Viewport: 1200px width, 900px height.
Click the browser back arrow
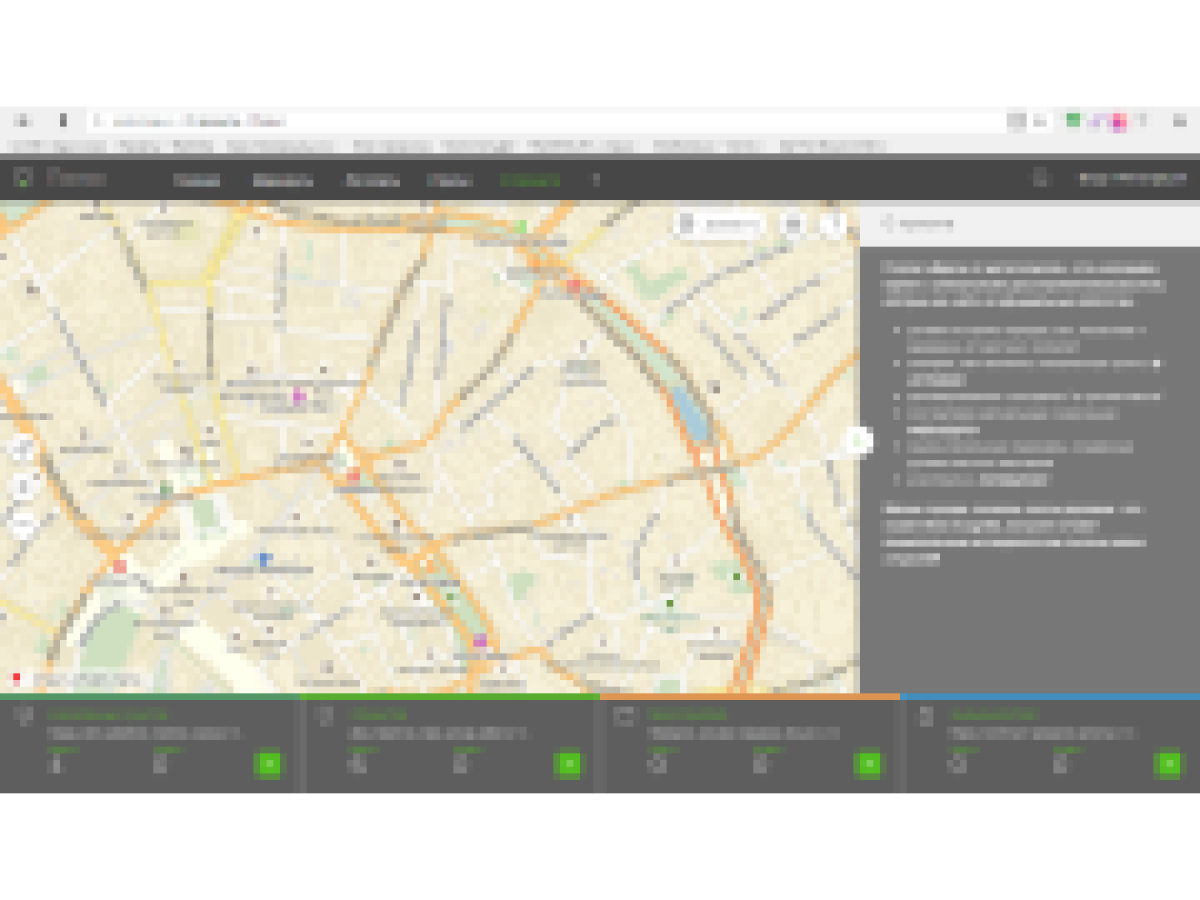point(24,121)
